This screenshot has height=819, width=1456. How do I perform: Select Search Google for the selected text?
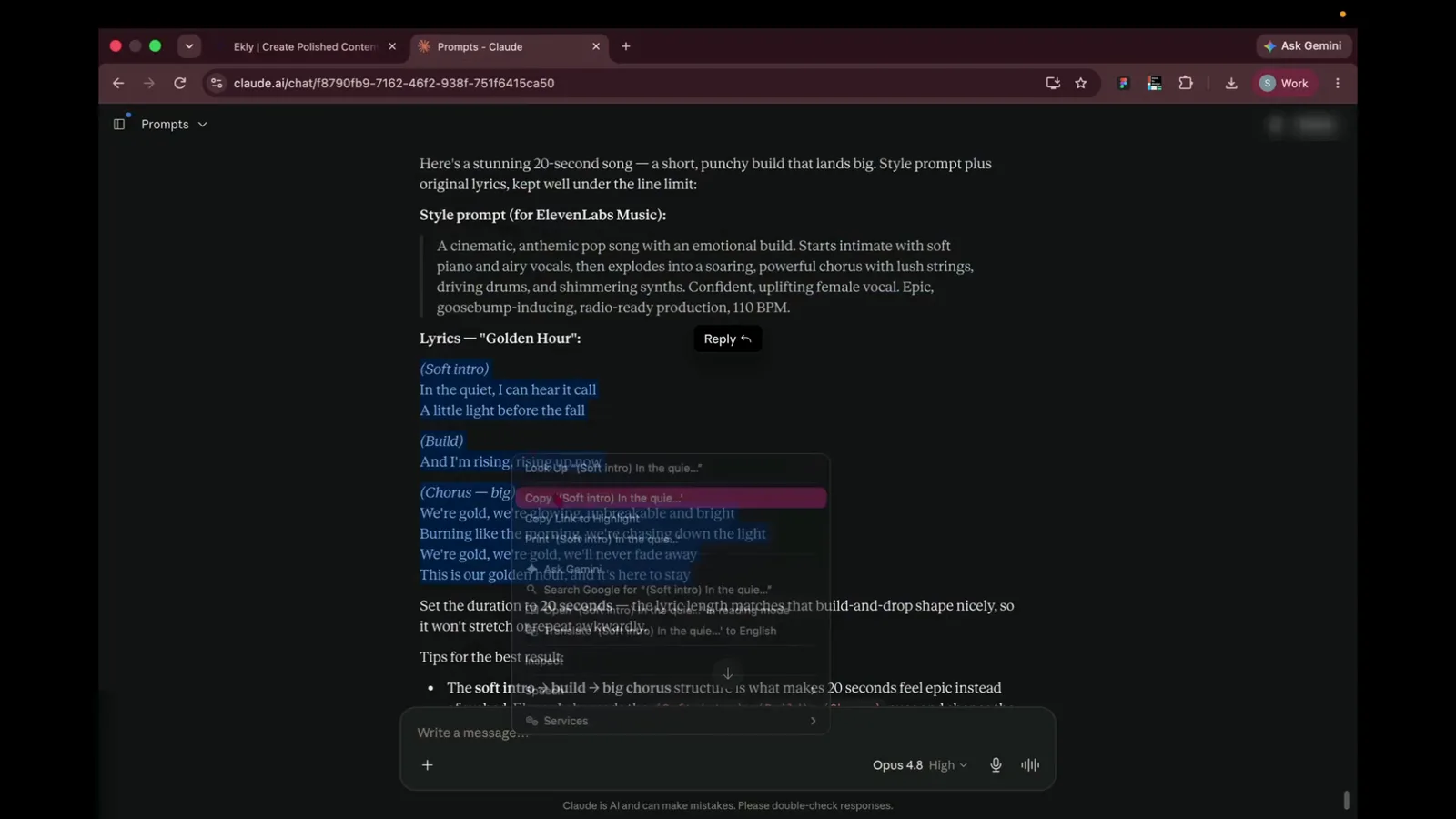coord(671,590)
